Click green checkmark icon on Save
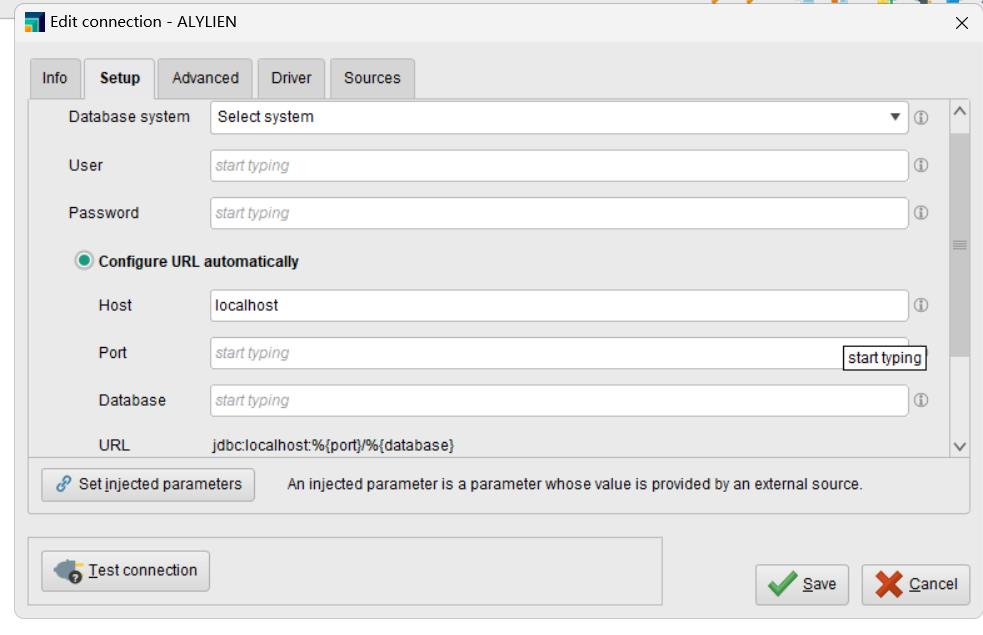983x635 pixels. 782,584
